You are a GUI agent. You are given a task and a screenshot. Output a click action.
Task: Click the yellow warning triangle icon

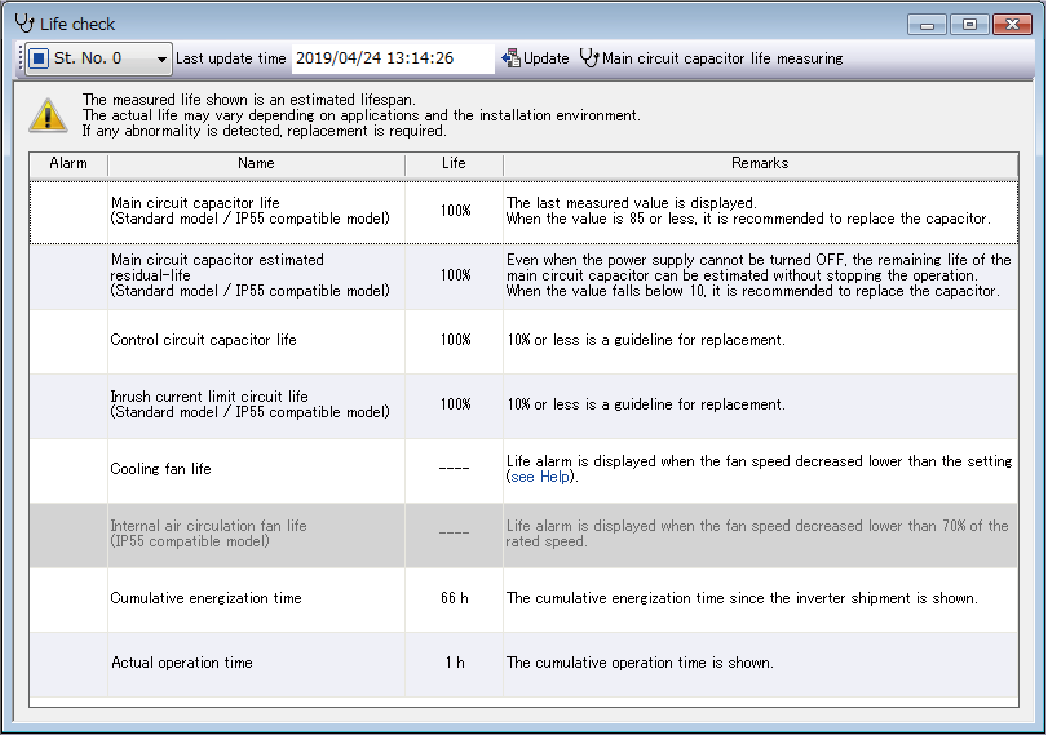(x=47, y=114)
